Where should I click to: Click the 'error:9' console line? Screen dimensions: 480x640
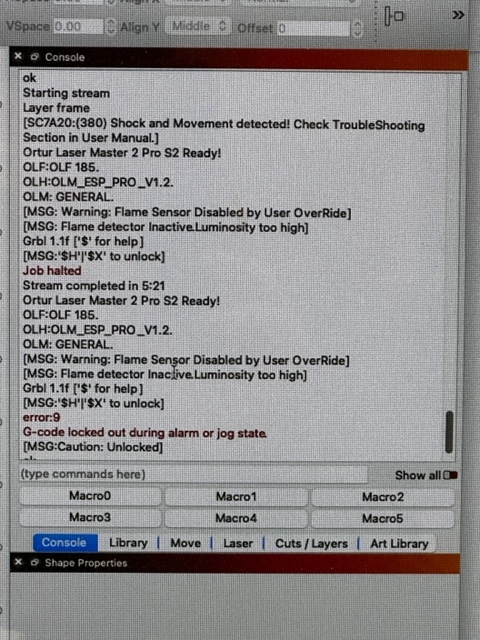pos(41,418)
